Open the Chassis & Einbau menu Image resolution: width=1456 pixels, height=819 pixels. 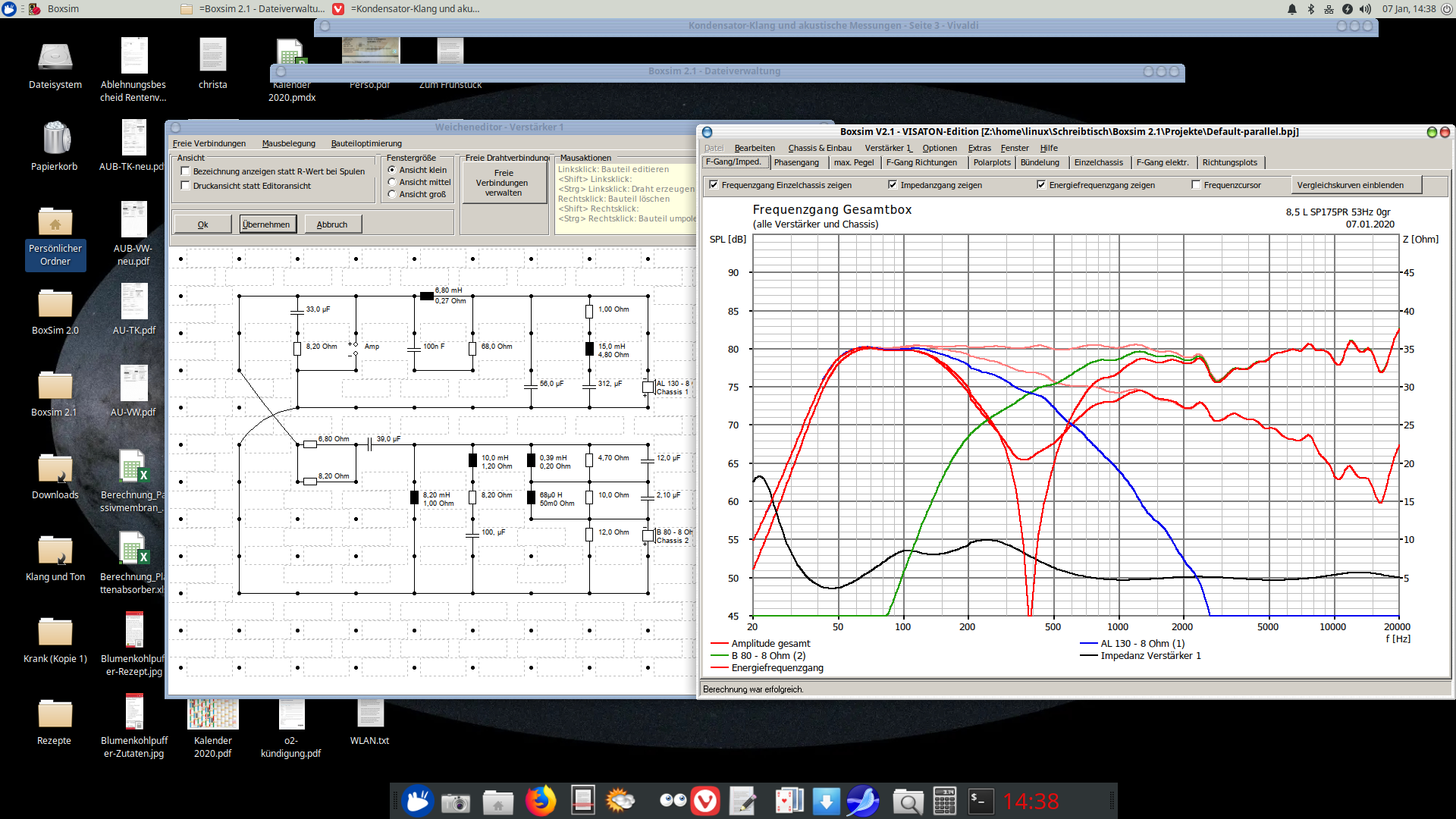pos(819,148)
